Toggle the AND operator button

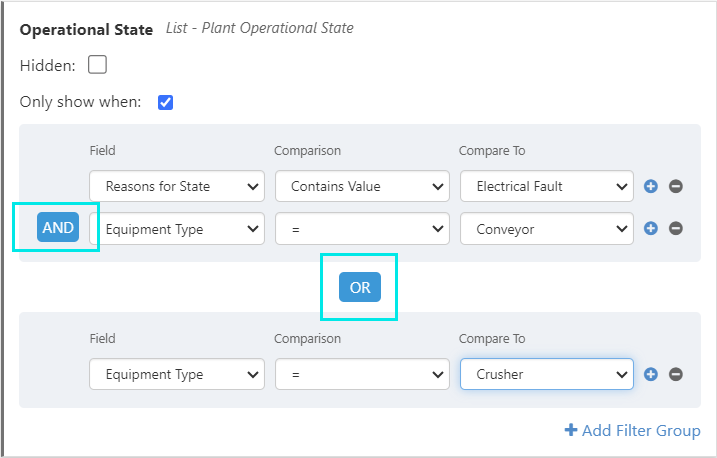pyautogui.click(x=58, y=228)
